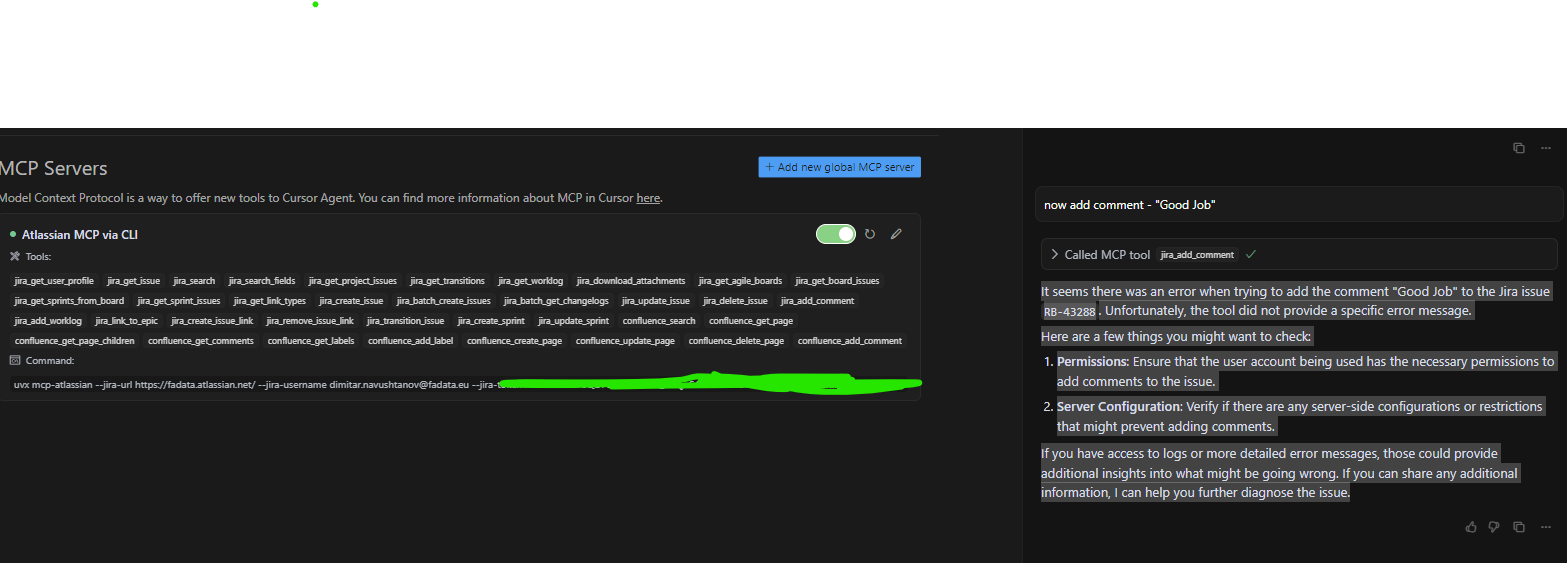Click the bold Server Configuration list item
This screenshot has height=563, width=1567.
(1119, 407)
